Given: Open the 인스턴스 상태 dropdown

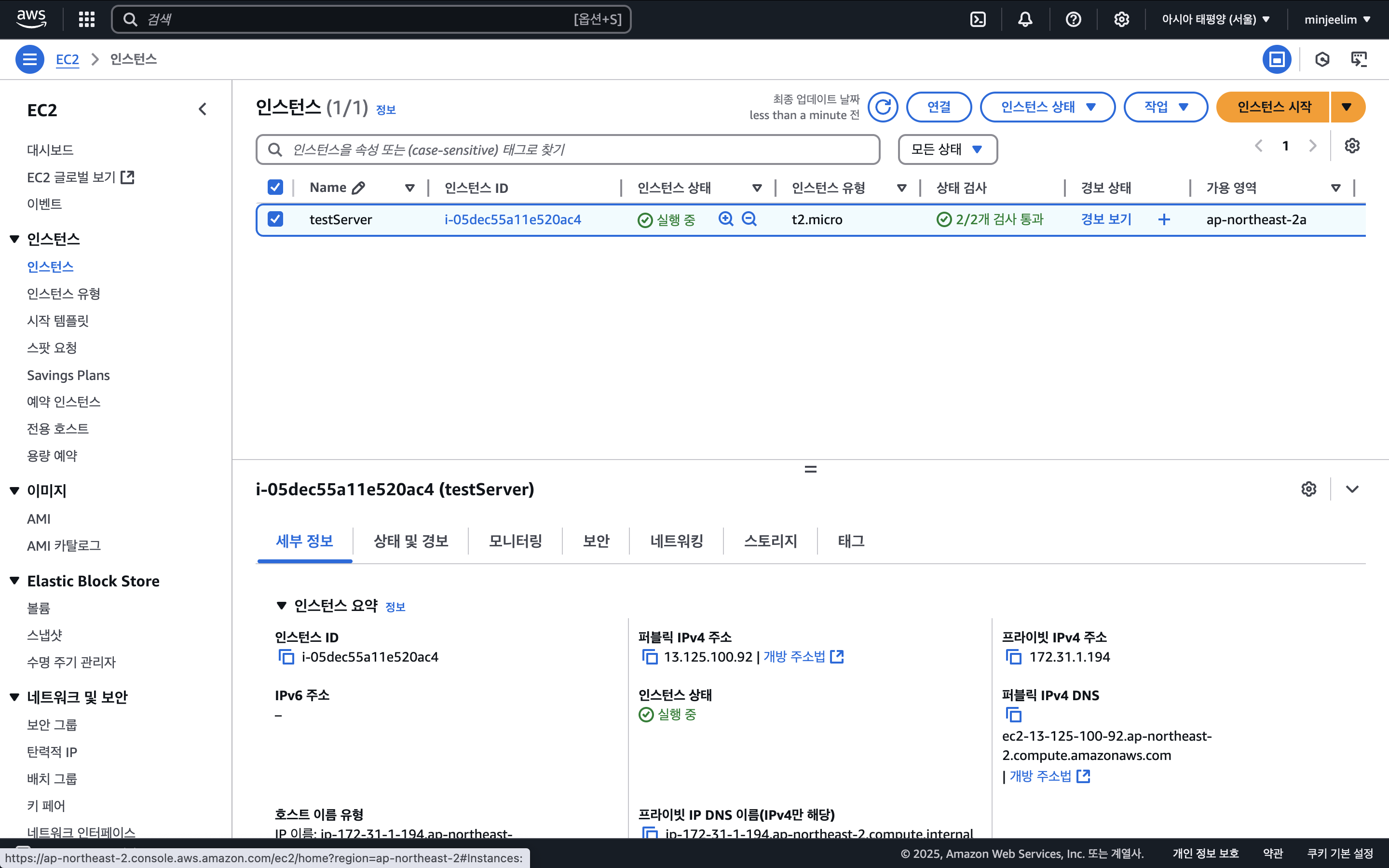Looking at the screenshot, I should pyautogui.click(x=1048, y=107).
